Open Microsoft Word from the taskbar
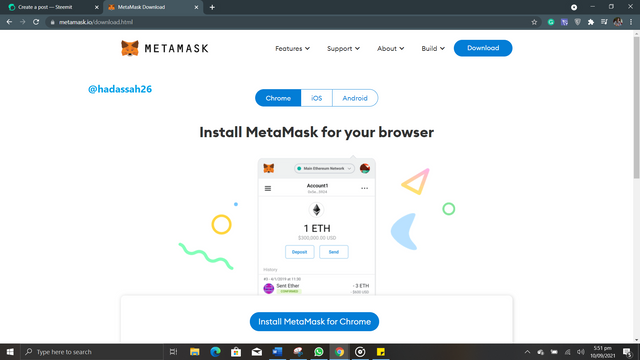Viewport: 640px width, 360px height. pyautogui.click(x=278, y=352)
